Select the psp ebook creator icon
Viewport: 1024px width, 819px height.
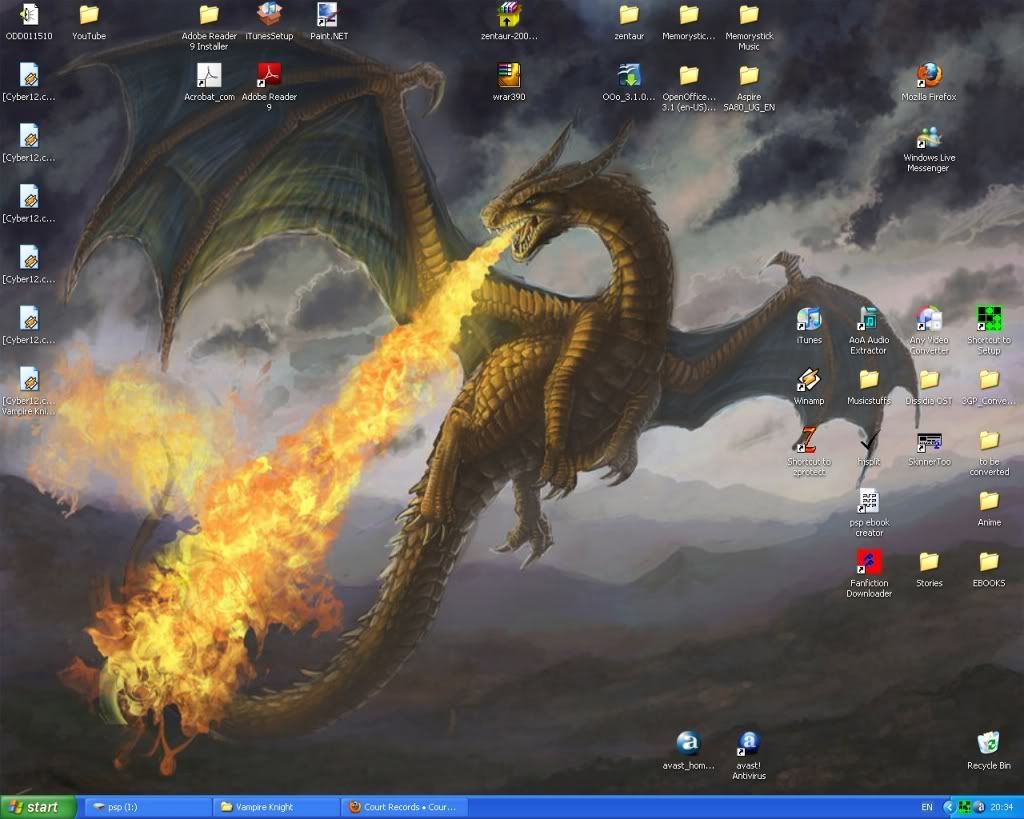(x=869, y=501)
